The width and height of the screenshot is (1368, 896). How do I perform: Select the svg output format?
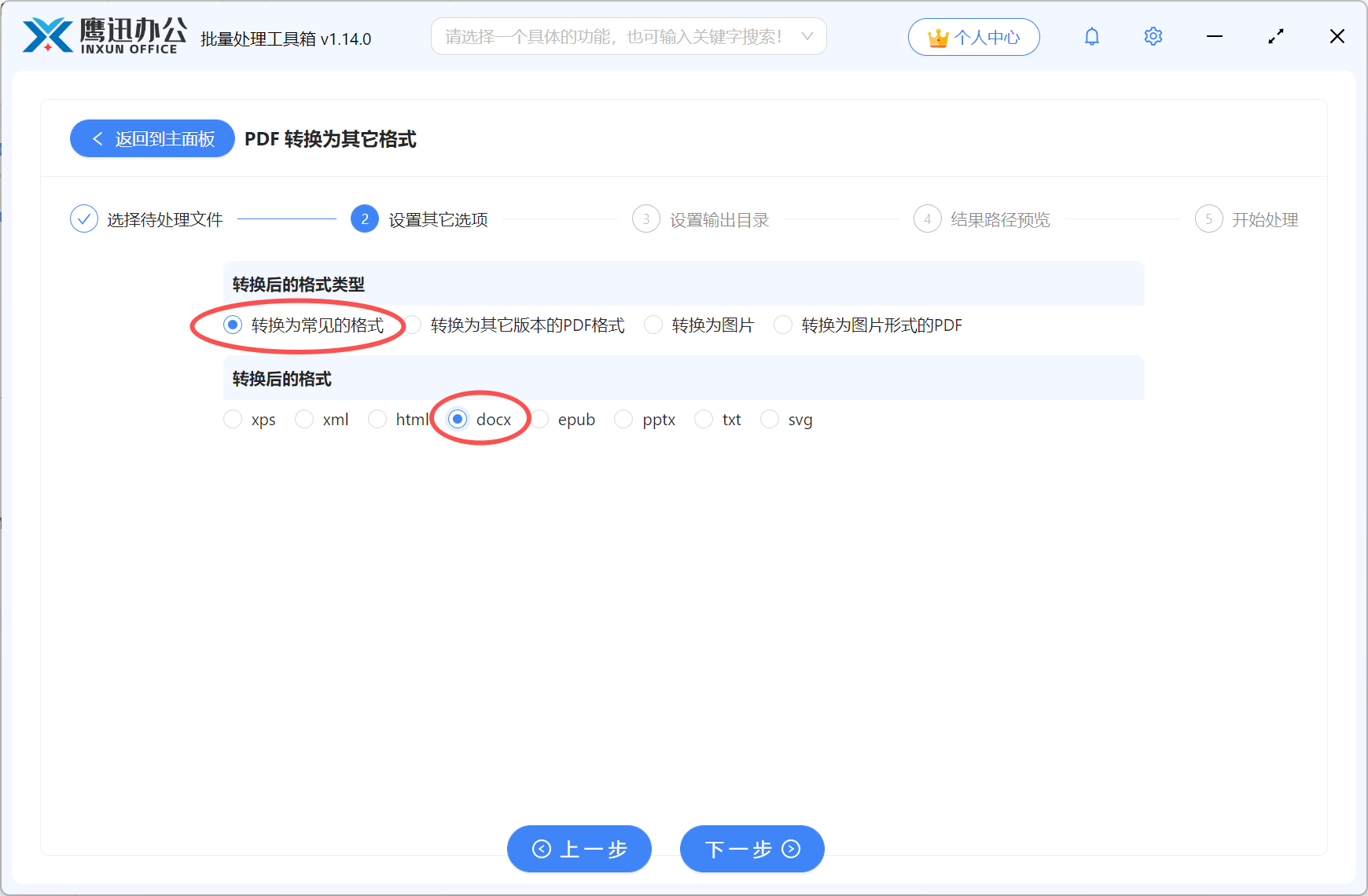[770, 419]
